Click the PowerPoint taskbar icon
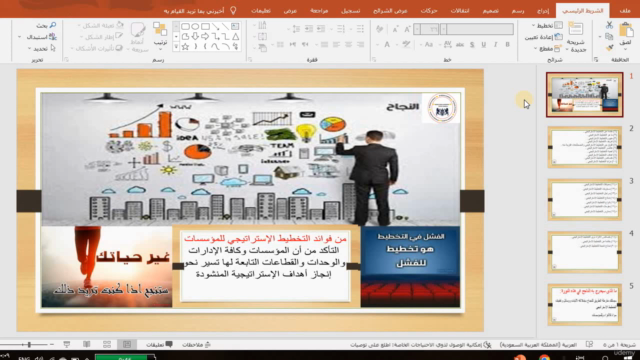Screen dimensions: 640x360 [520, 357]
